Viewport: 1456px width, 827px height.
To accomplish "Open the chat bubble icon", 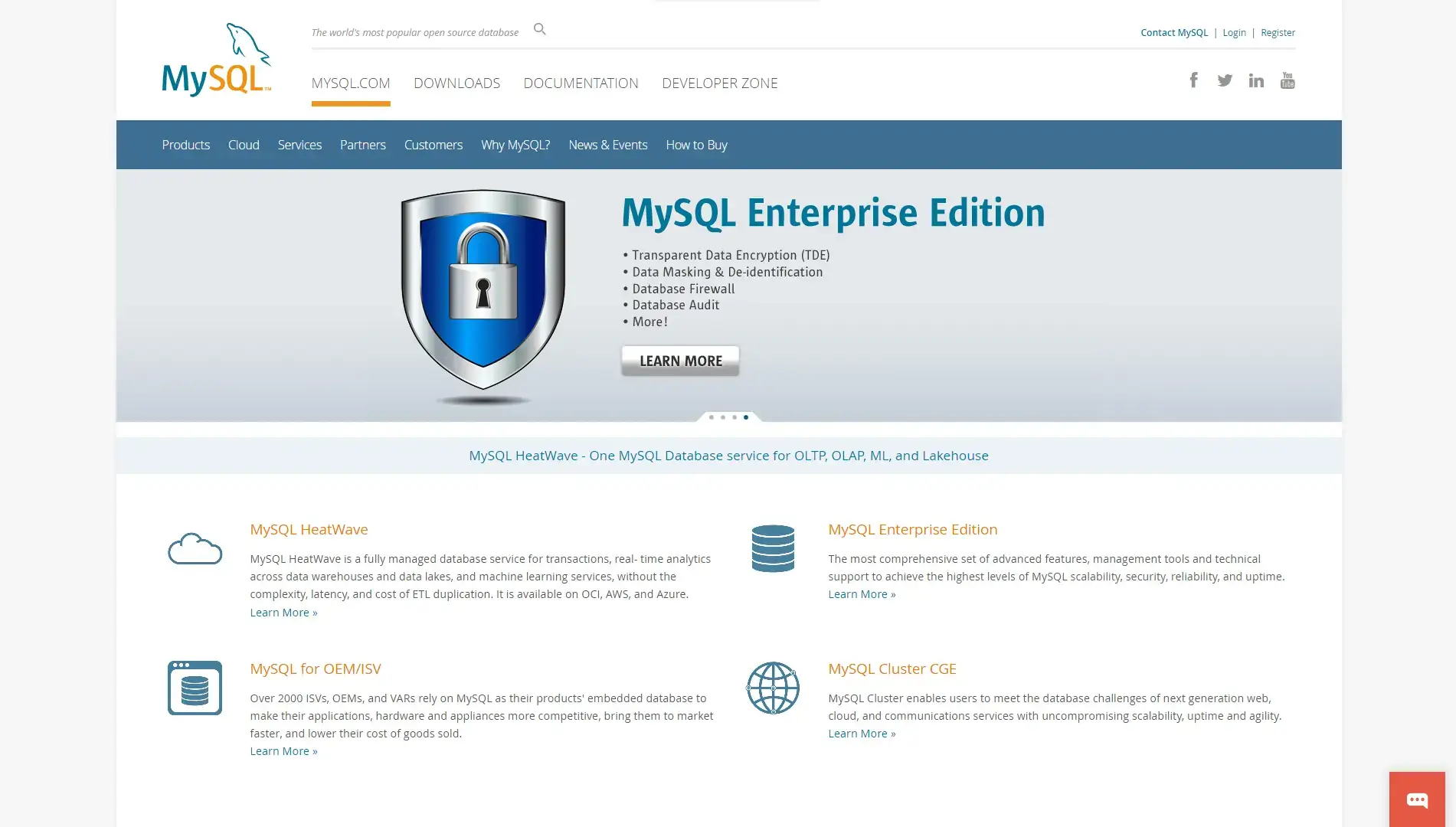I will tap(1417, 799).
